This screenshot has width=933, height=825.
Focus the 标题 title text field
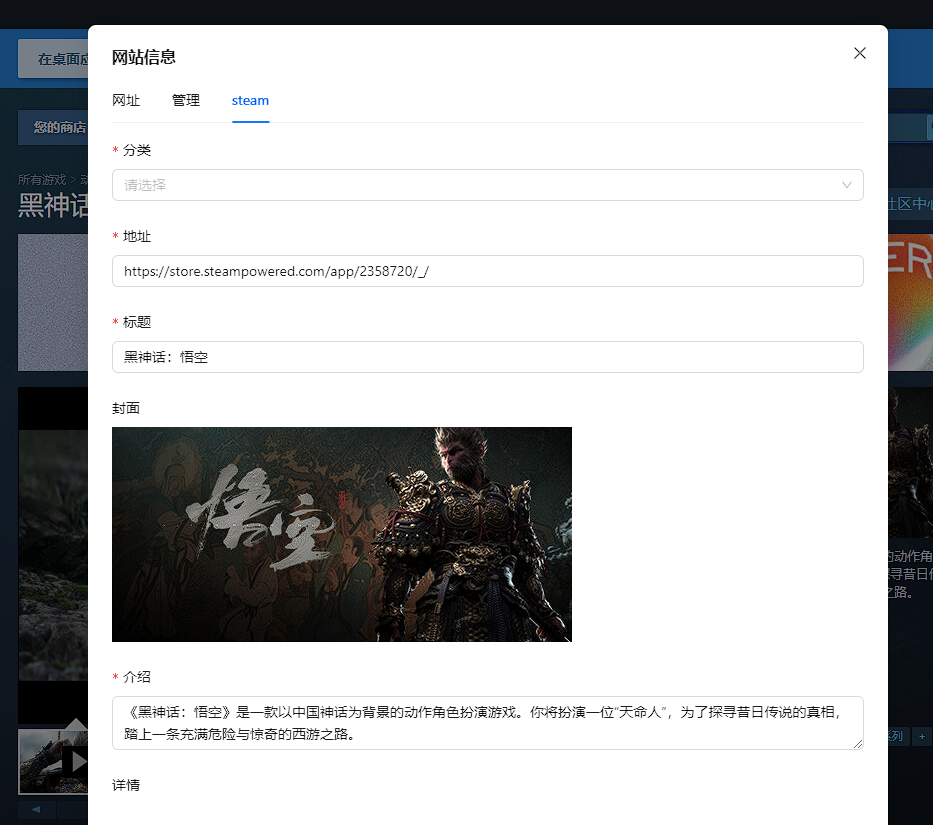[487, 357]
